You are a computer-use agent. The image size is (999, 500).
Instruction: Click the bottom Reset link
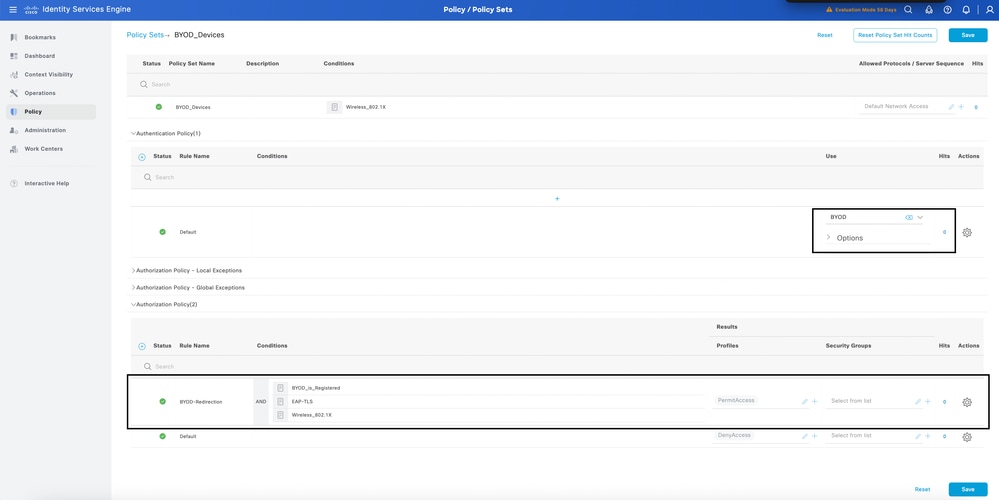tap(923, 489)
